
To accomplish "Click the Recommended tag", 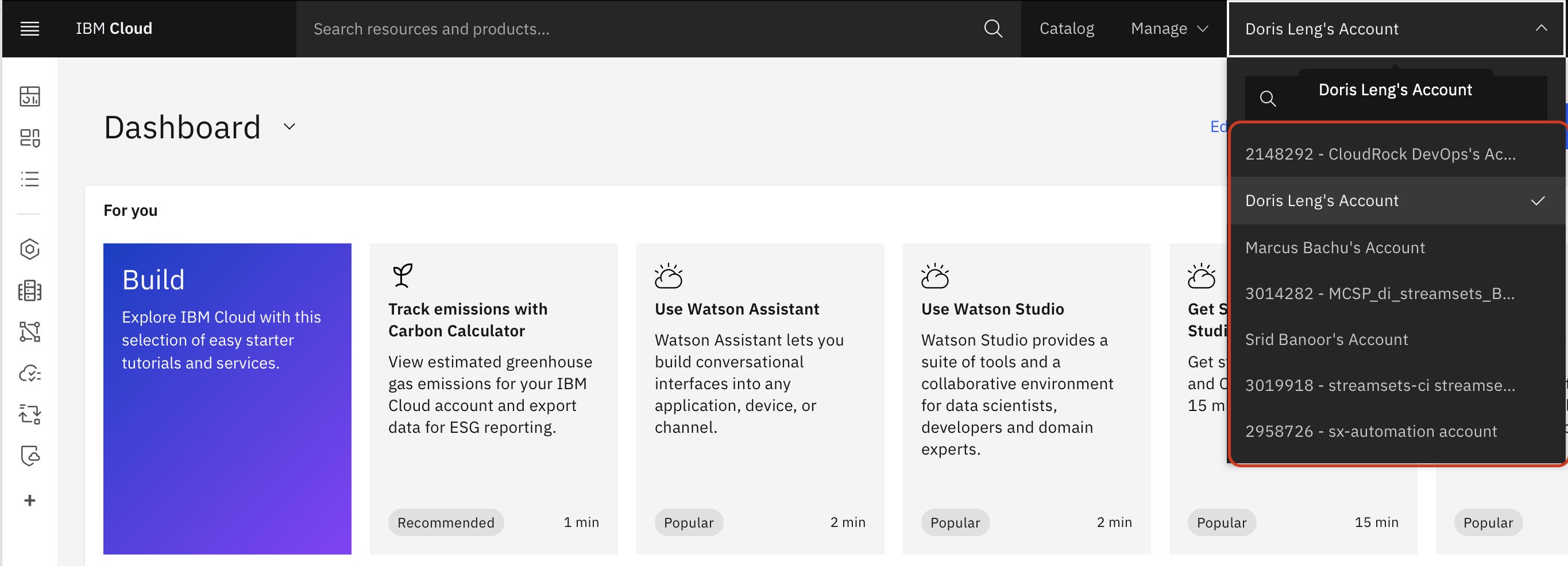I will [446, 522].
